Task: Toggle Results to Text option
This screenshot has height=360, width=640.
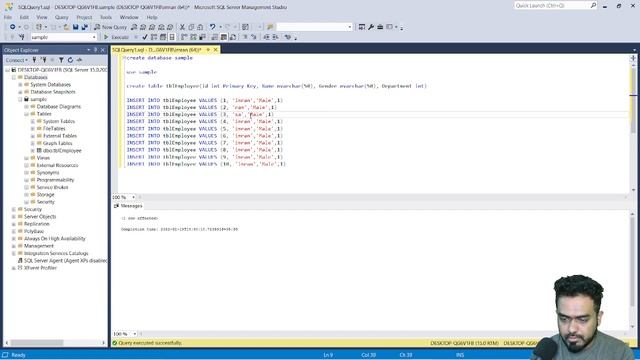Action: (215, 37)
